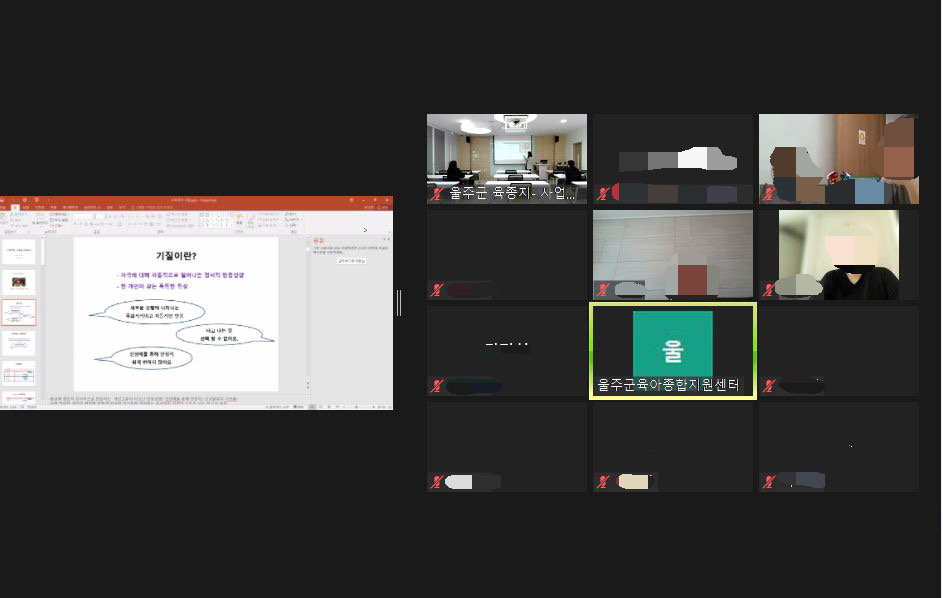Click muted mic icon left of 울 avatar tile

[x=436, y=387]
